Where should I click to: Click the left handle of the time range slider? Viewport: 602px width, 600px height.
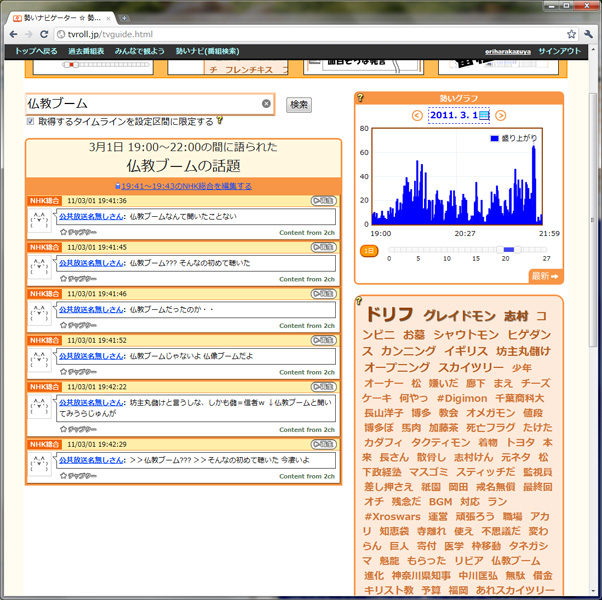coord(500,250)
